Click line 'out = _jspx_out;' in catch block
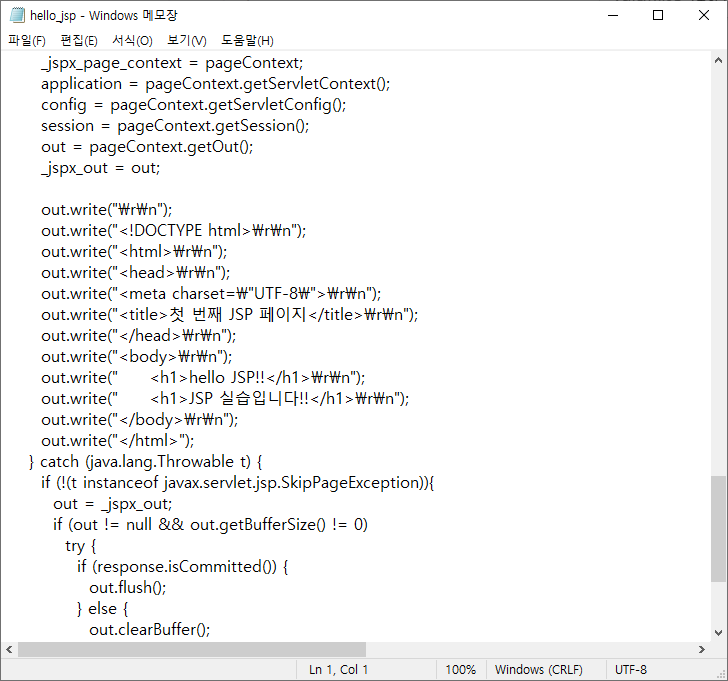Viewport: 728px width, 681px height. point(113,504)
